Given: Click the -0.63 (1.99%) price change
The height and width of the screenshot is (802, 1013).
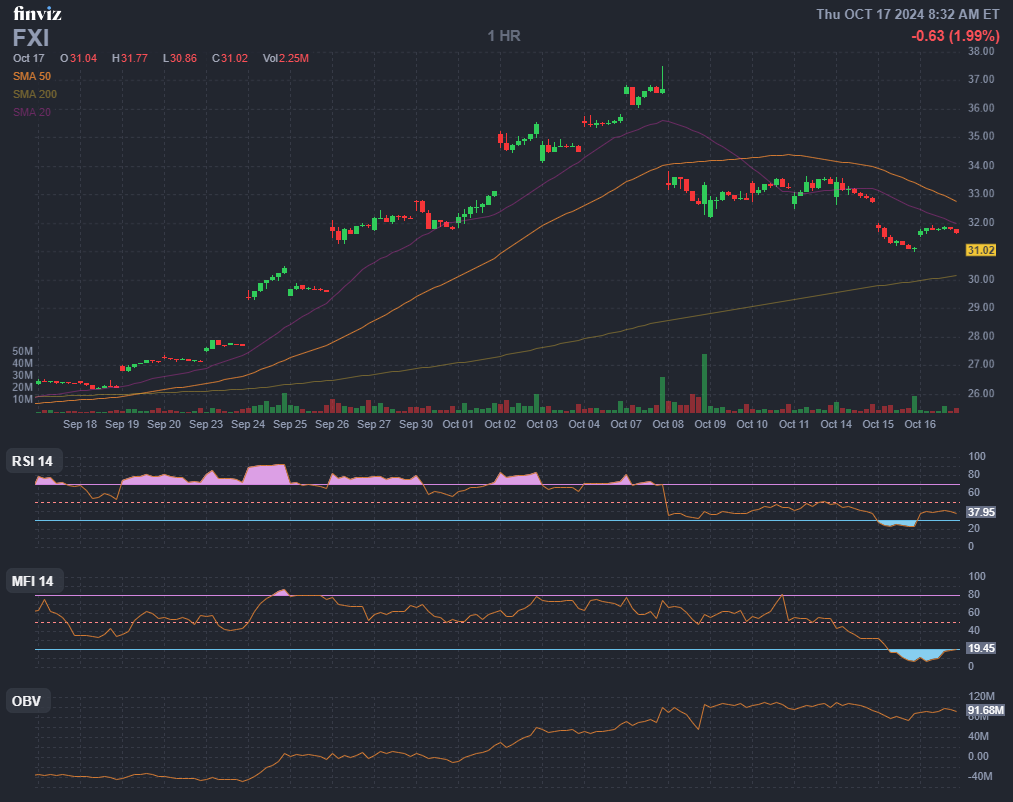Looking at the screenshot, I should click(955, 36).
